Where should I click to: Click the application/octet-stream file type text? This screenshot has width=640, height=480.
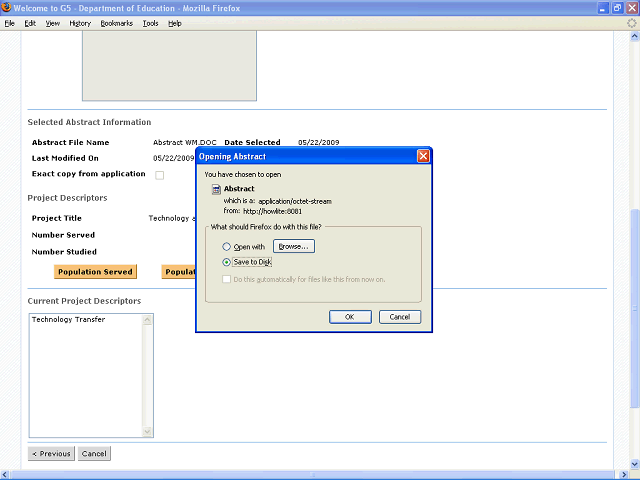point(295,201)
